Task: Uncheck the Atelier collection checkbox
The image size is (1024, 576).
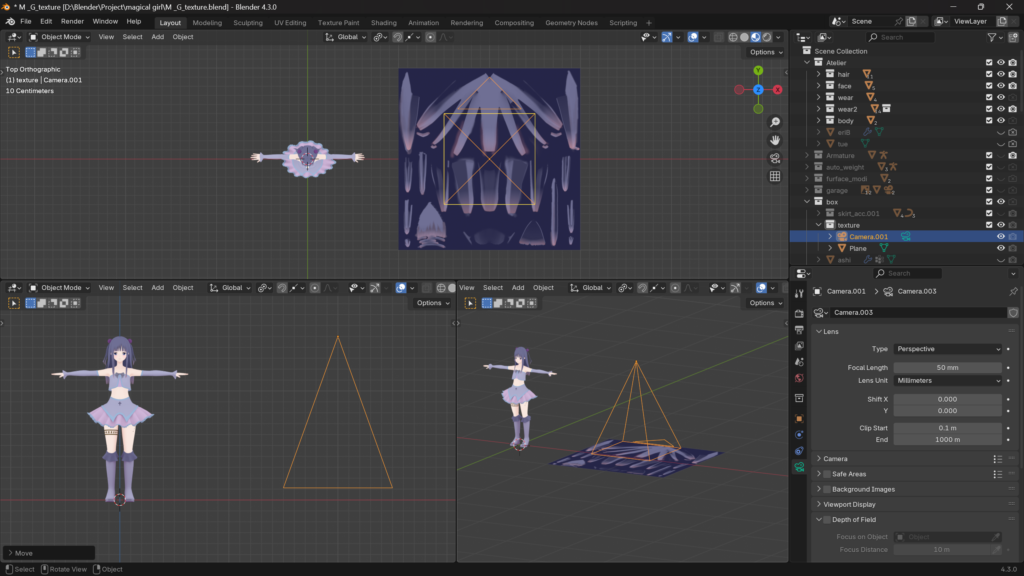Action: pyautogui.click(x=989, y=62)
